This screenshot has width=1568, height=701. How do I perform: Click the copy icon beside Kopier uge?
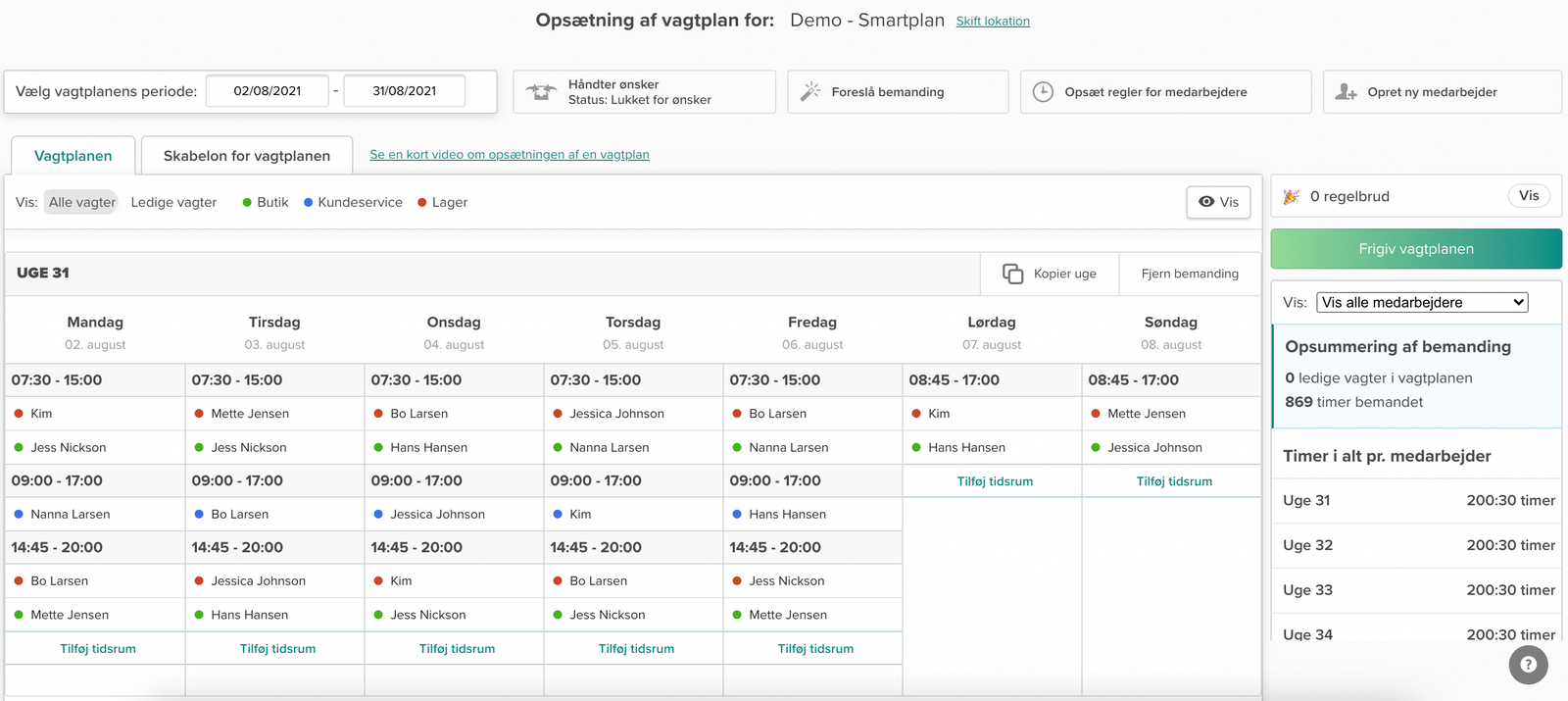[1012, 274]
